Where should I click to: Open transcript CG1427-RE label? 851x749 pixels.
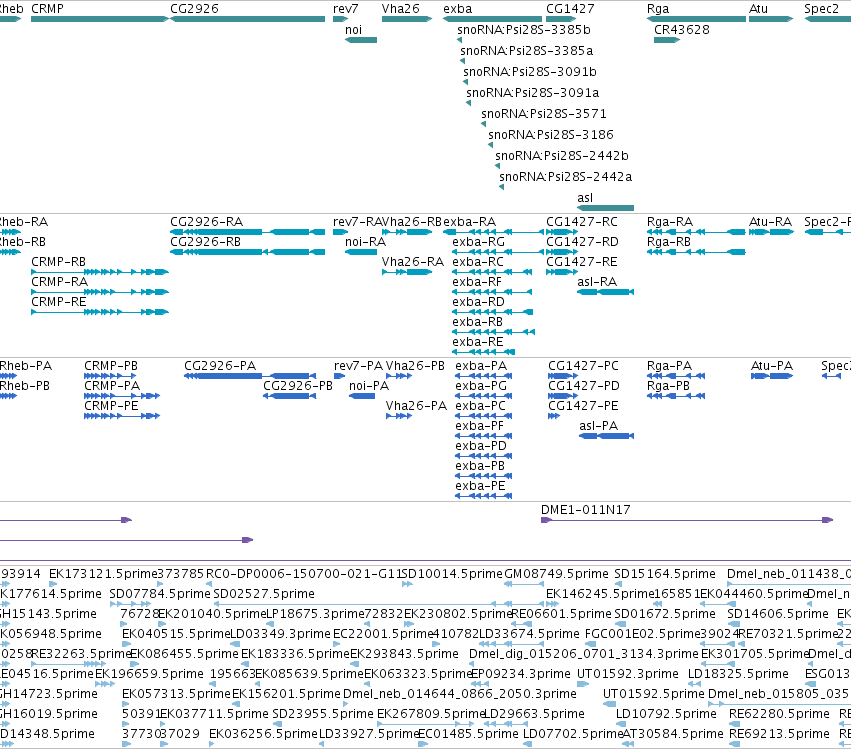(x=582, y=262)
